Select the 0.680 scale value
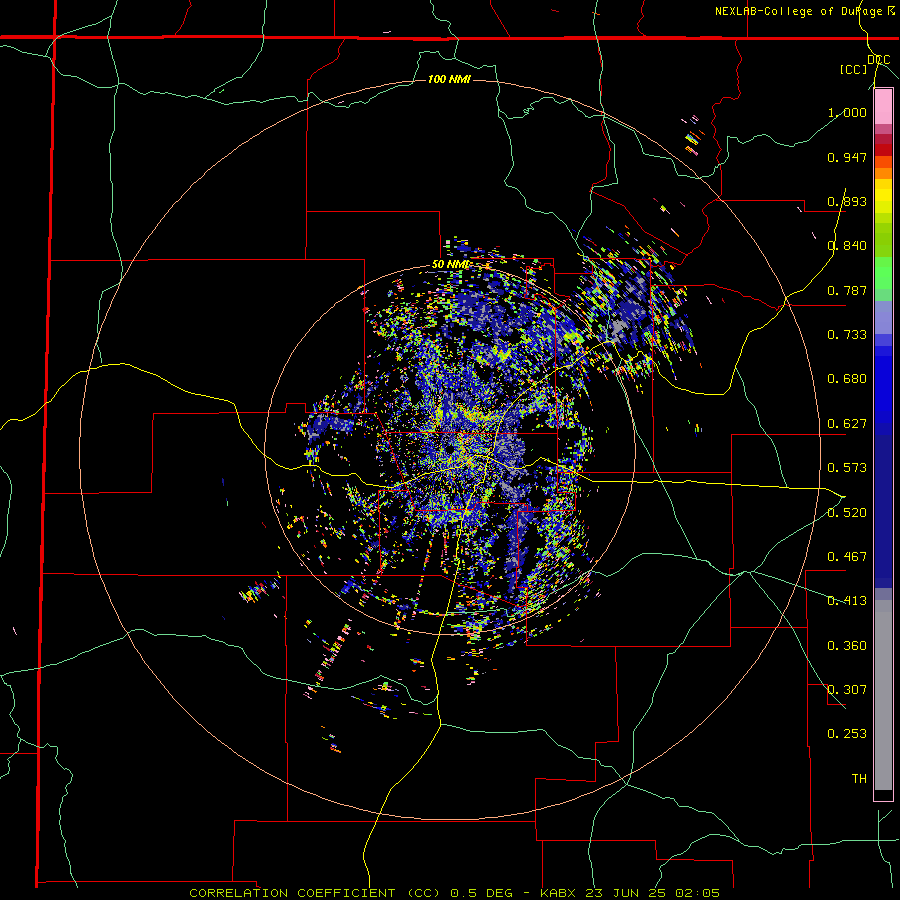The width and height of the screenshot is (900, 900). 847,379
